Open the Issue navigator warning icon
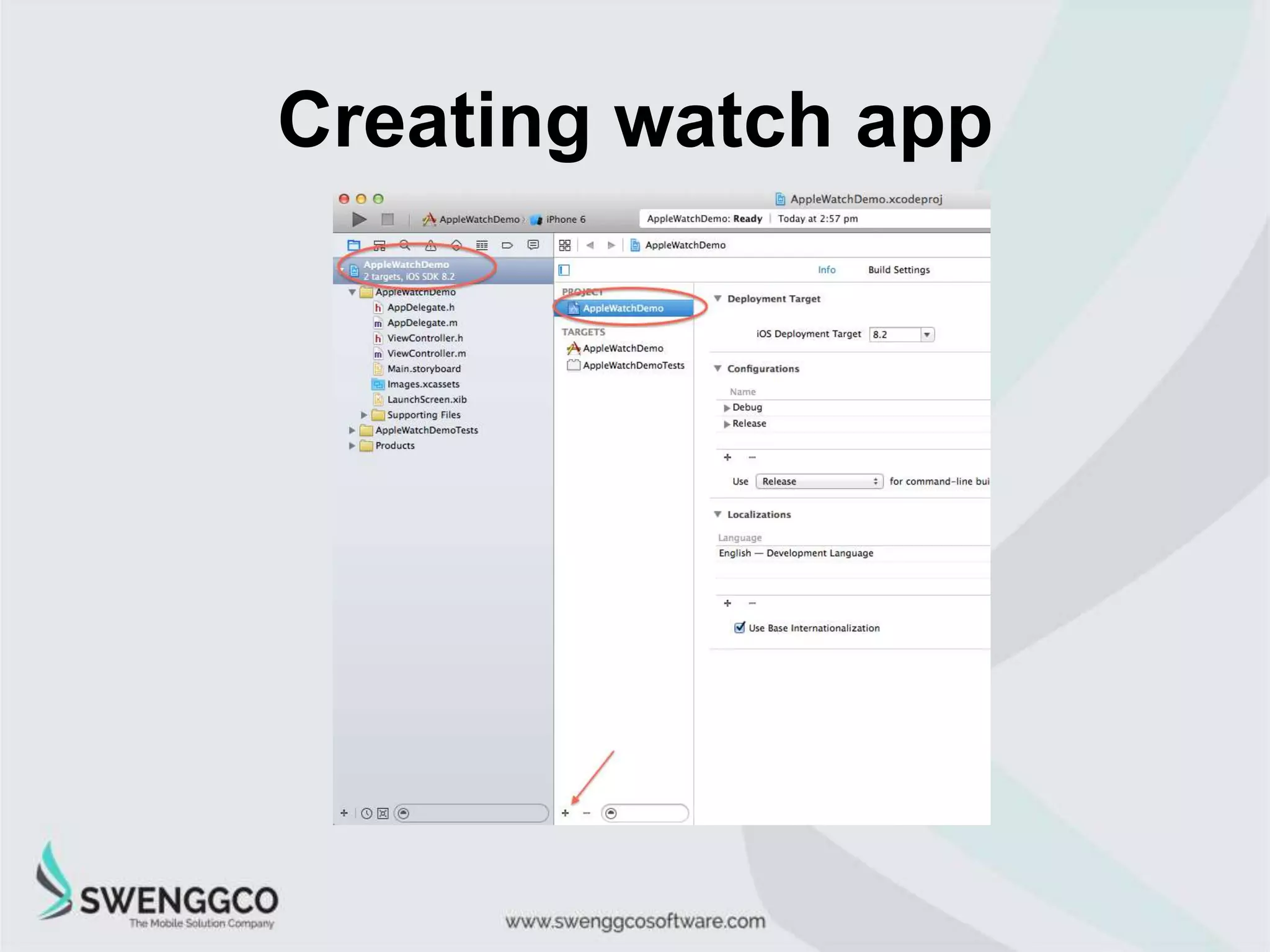The image size is (1270, 952). 430,245
